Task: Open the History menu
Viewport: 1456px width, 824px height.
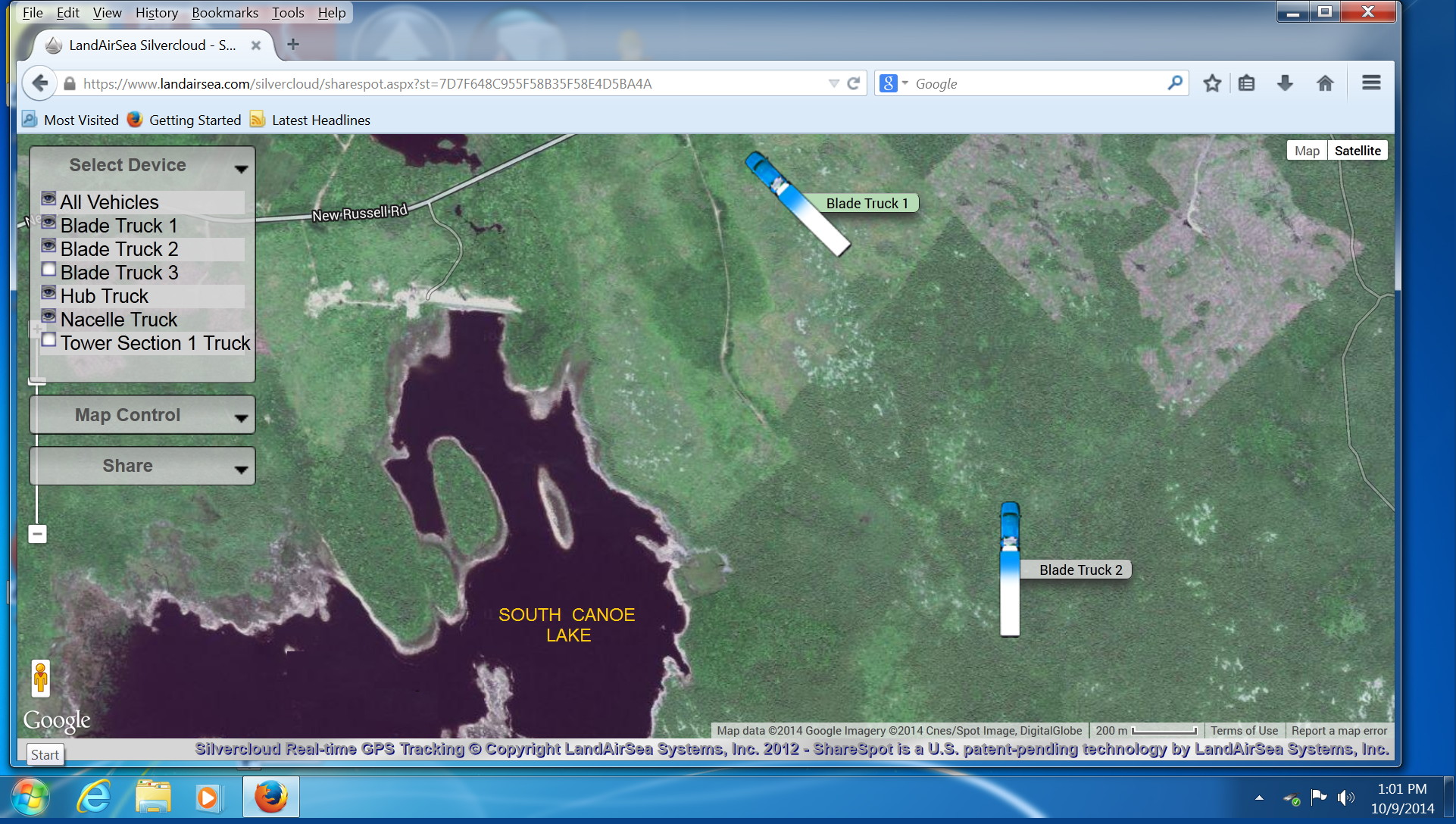Action: pos(157,13)
